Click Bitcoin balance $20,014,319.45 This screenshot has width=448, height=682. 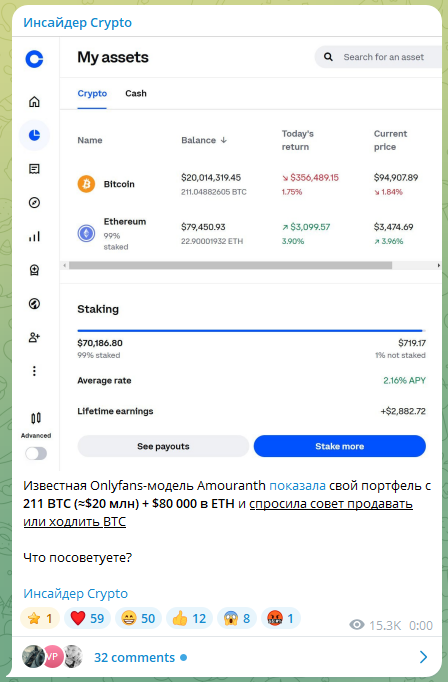[211, 177]
